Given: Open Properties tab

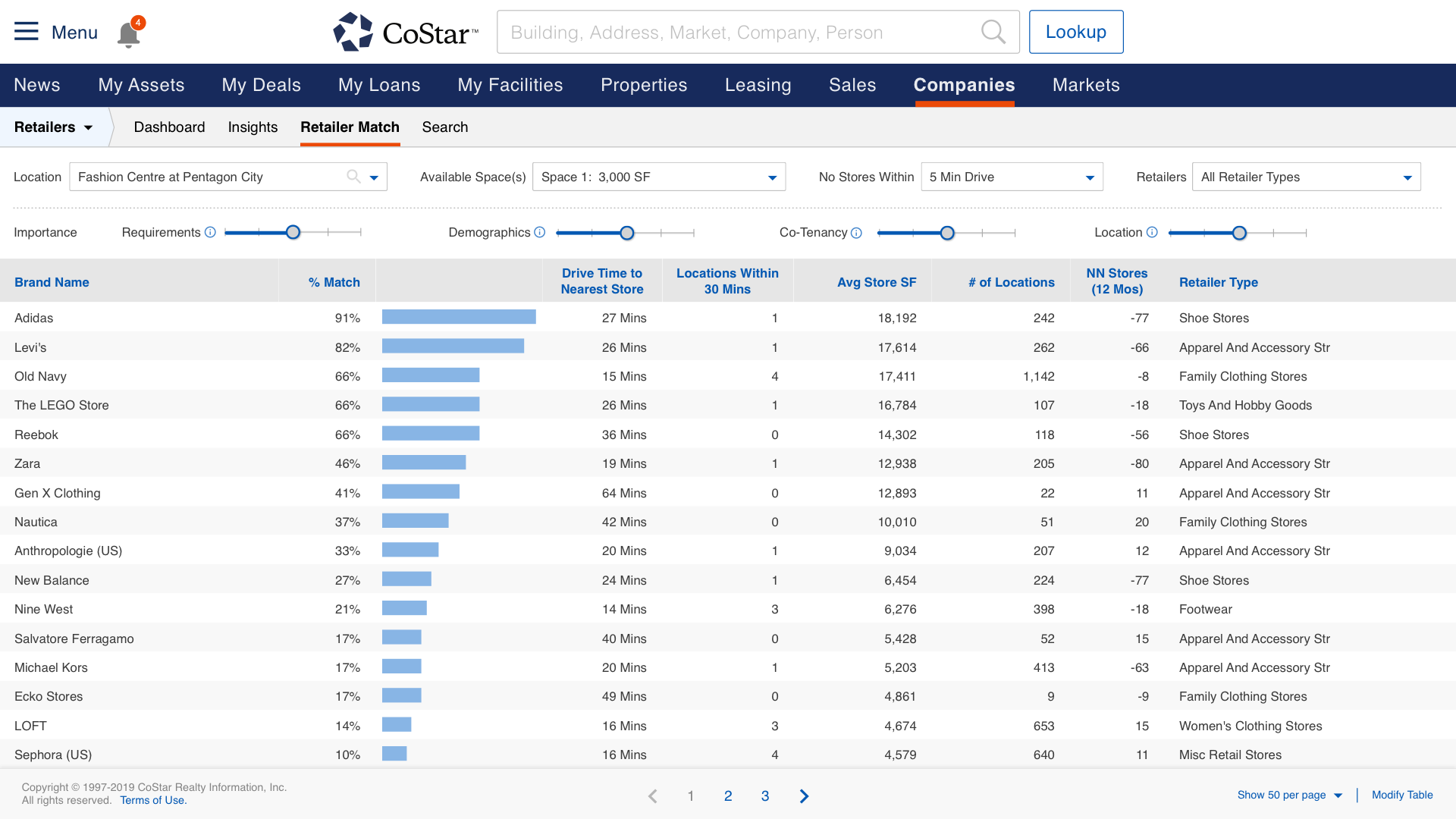Looking at the screenshot, I should (644, 85).
